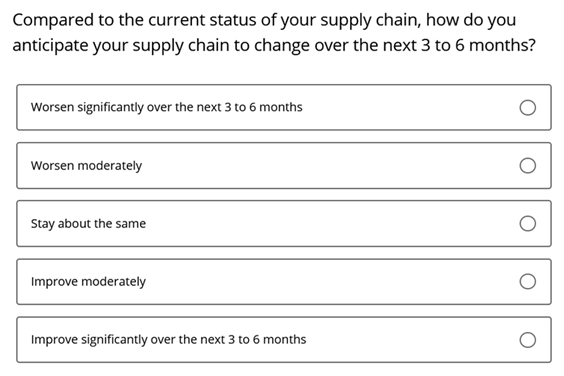Click the 'Worsen moderately' label text
Screen dimensions: 564x376
tap(86, 166)
